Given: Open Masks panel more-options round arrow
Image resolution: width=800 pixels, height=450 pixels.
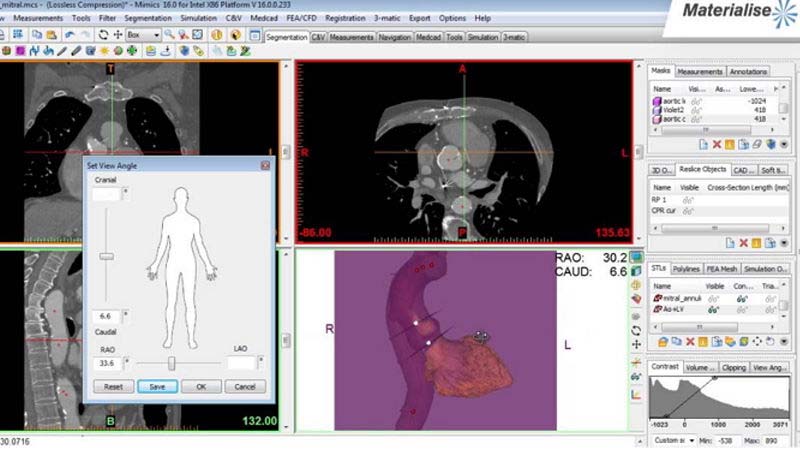Looking at the screenshot, I should 784,145.
